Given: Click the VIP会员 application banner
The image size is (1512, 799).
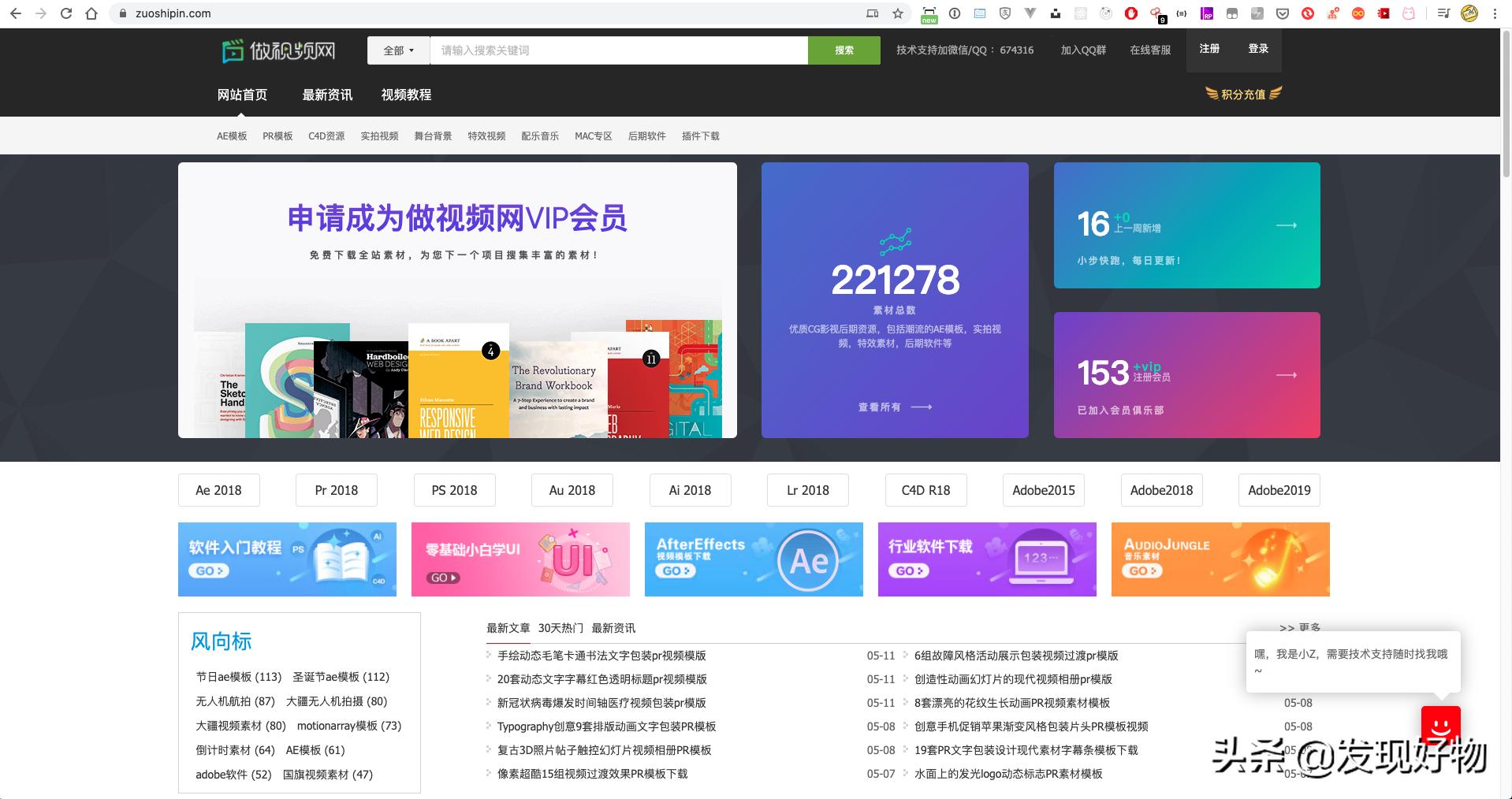Looking at the screenshot, I should (x=457, y=300).
